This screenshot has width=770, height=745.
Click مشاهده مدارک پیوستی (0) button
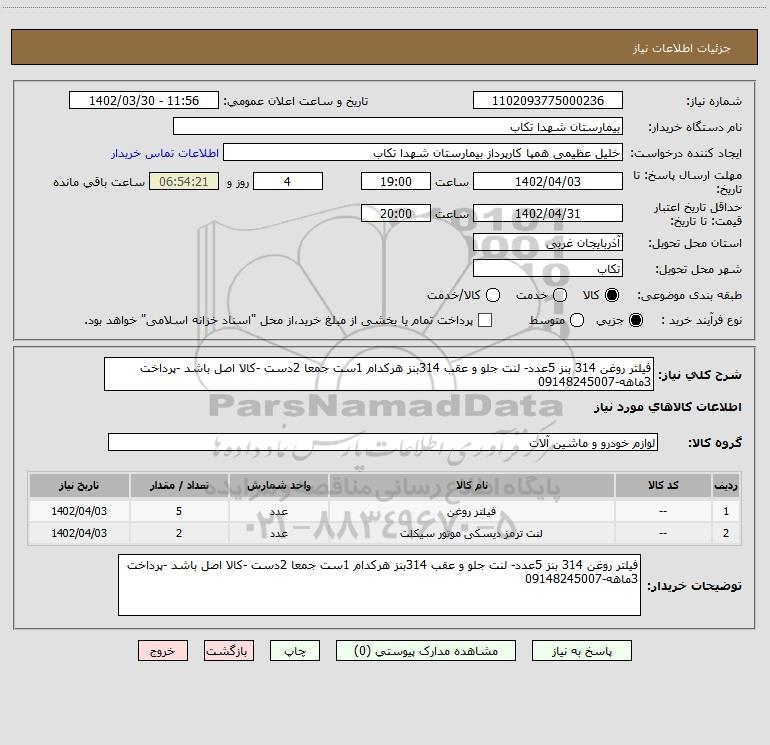pyautogui.click(x=426, y=651)
